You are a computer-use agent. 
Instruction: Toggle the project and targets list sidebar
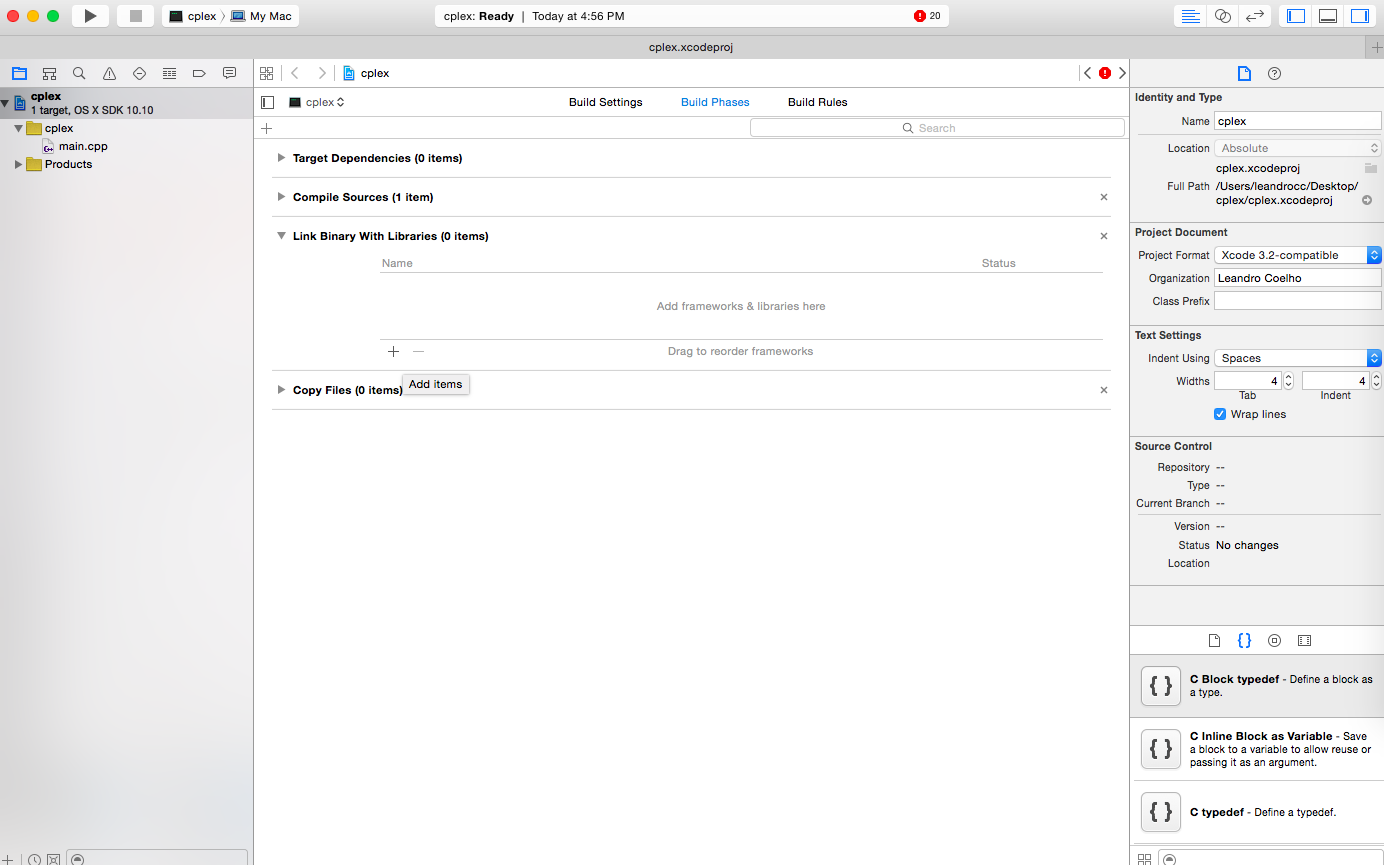point(267,102)
